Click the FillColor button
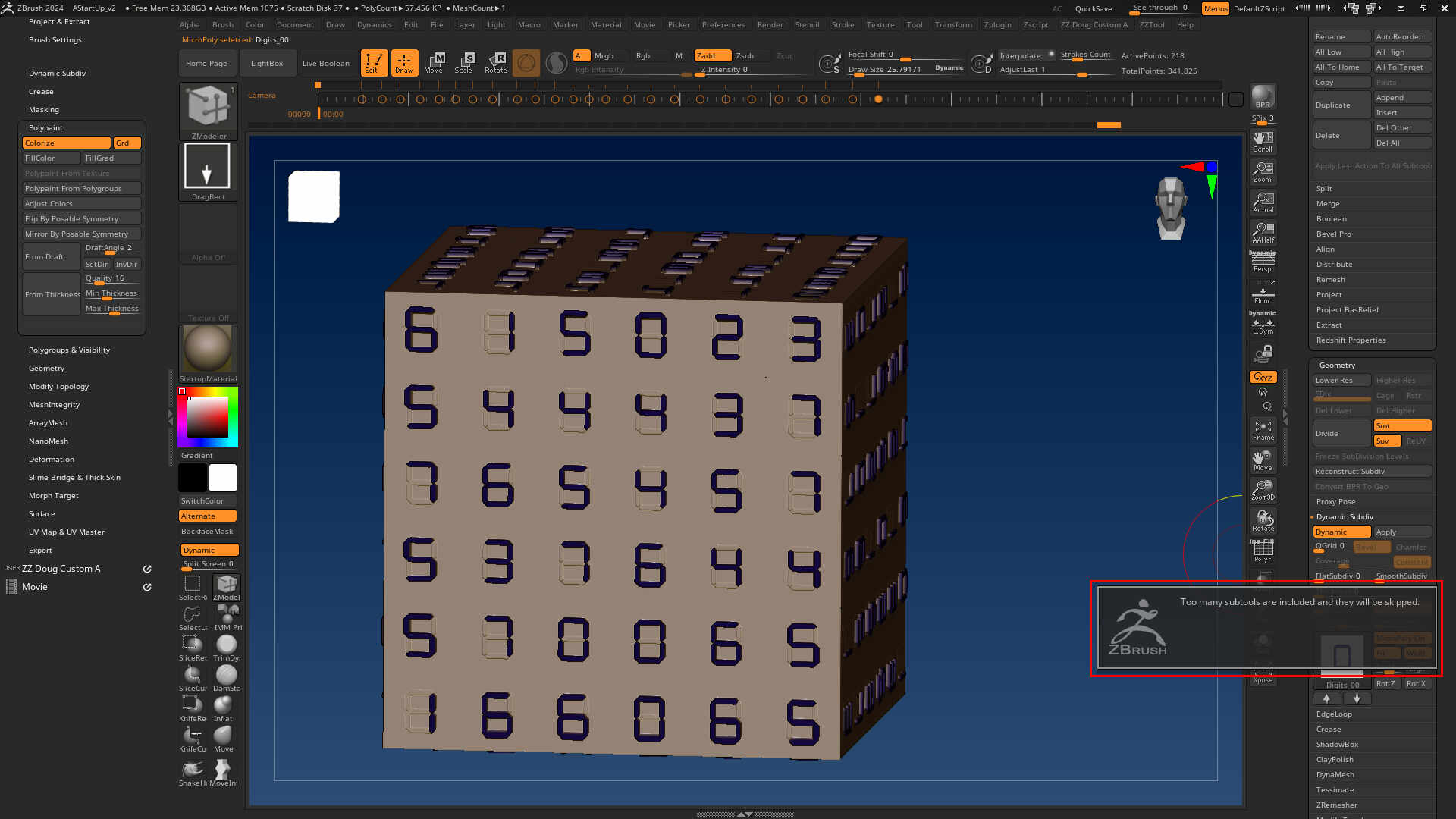This screenshot has height=819, width=1456. 51,158
